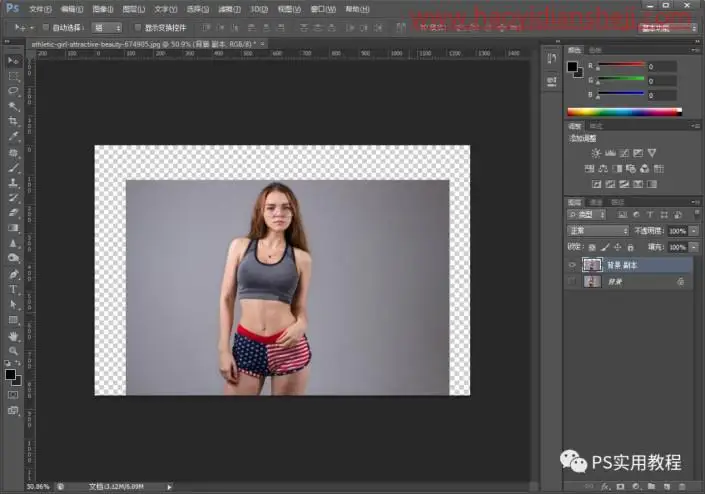Toggle Quick Mask mode icon
This screenshot has width=705, height=494.
[13, 395]
